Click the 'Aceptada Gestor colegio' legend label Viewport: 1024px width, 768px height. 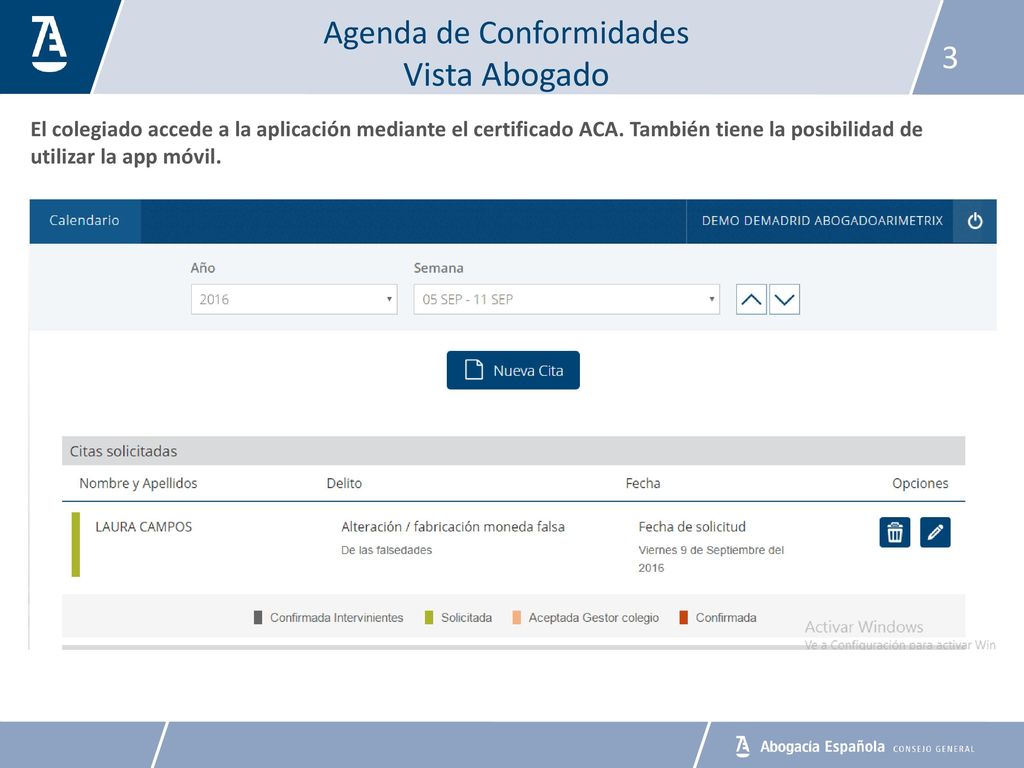click(x=594, y=618)
